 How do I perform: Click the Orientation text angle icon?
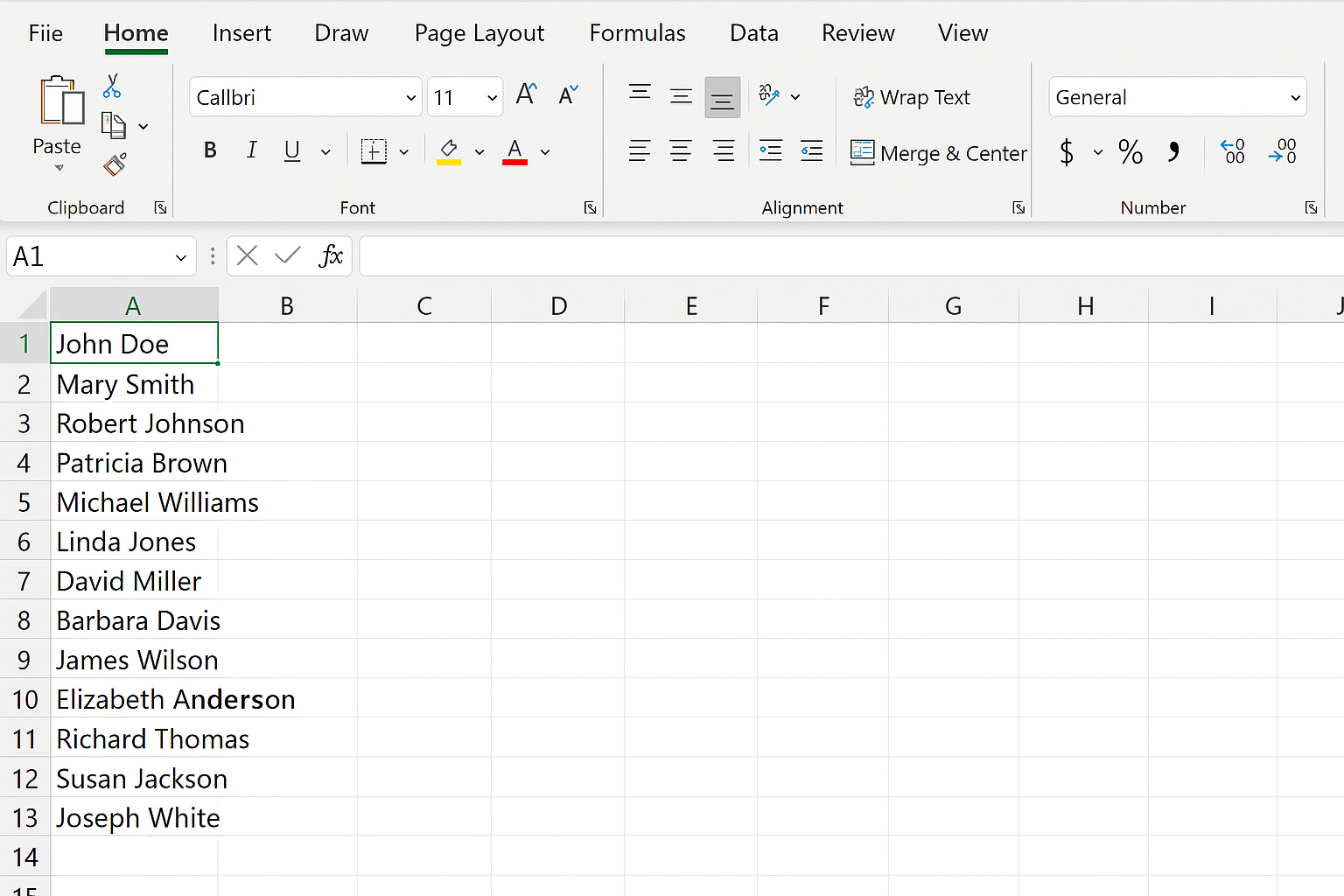(769, 95)
